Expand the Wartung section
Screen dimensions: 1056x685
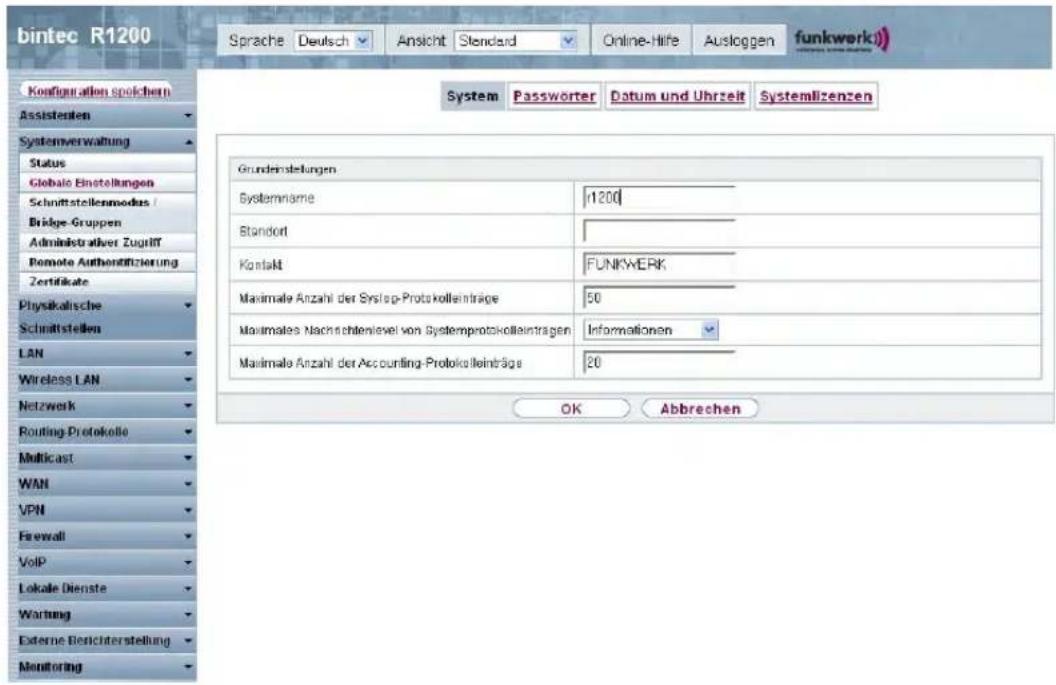coord(106,615)
